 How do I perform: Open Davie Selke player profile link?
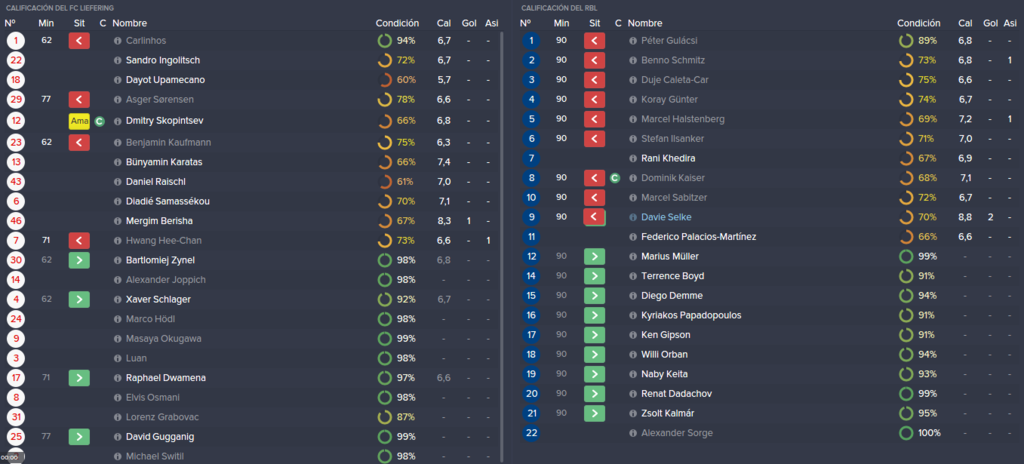coord(660,217)
